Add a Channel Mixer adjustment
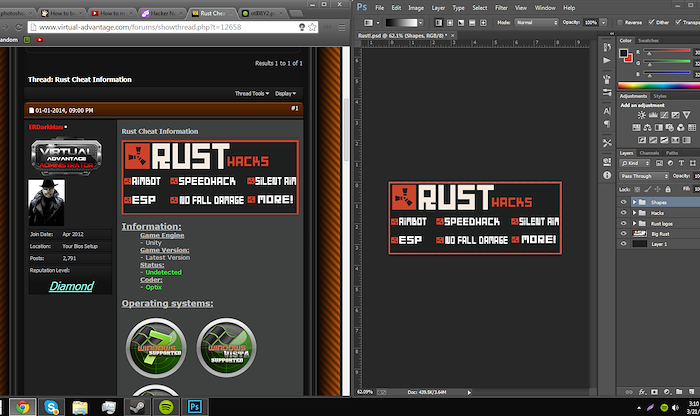The height and width of the screenshot is (416, 700). point(680,128)
